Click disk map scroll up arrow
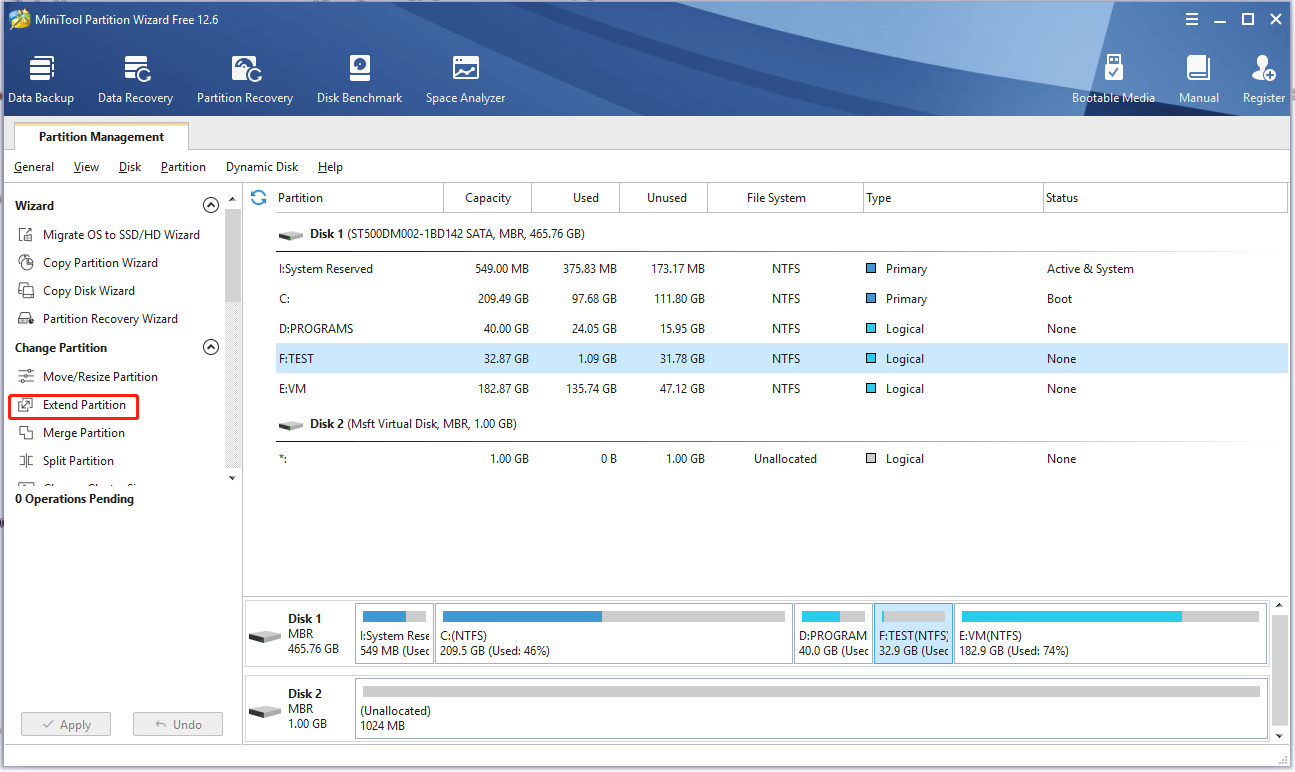The width and height of the screenshot is (1295, 772). [x=1279, y=607]
